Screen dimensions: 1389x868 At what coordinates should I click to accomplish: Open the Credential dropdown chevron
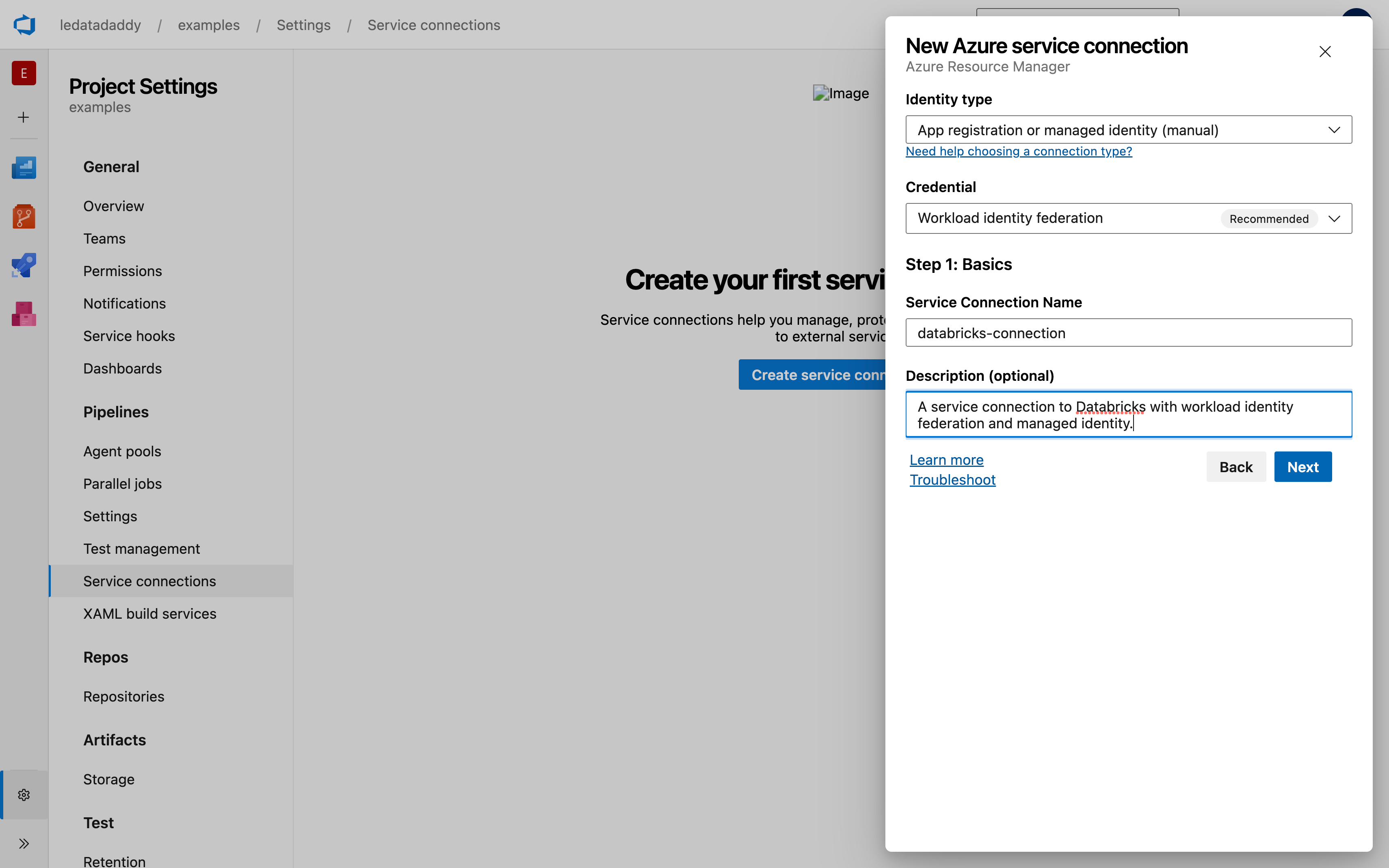(1334, 219)
